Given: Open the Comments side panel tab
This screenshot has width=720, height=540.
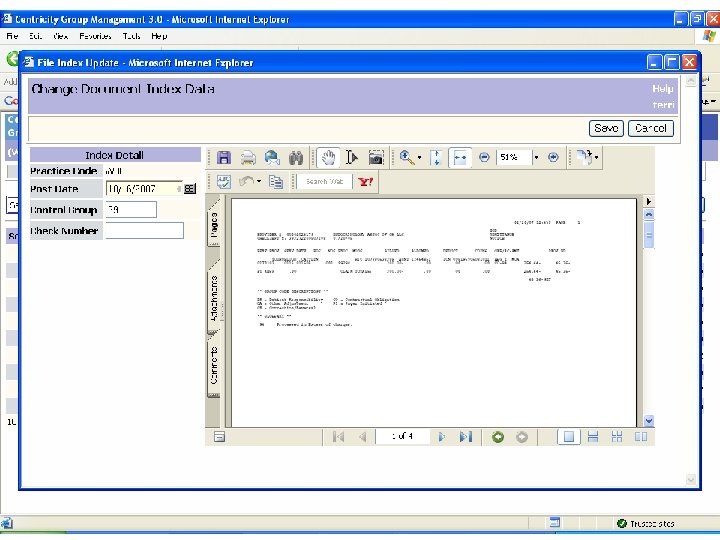Looking at the screenshot, I should click(214, 366).
